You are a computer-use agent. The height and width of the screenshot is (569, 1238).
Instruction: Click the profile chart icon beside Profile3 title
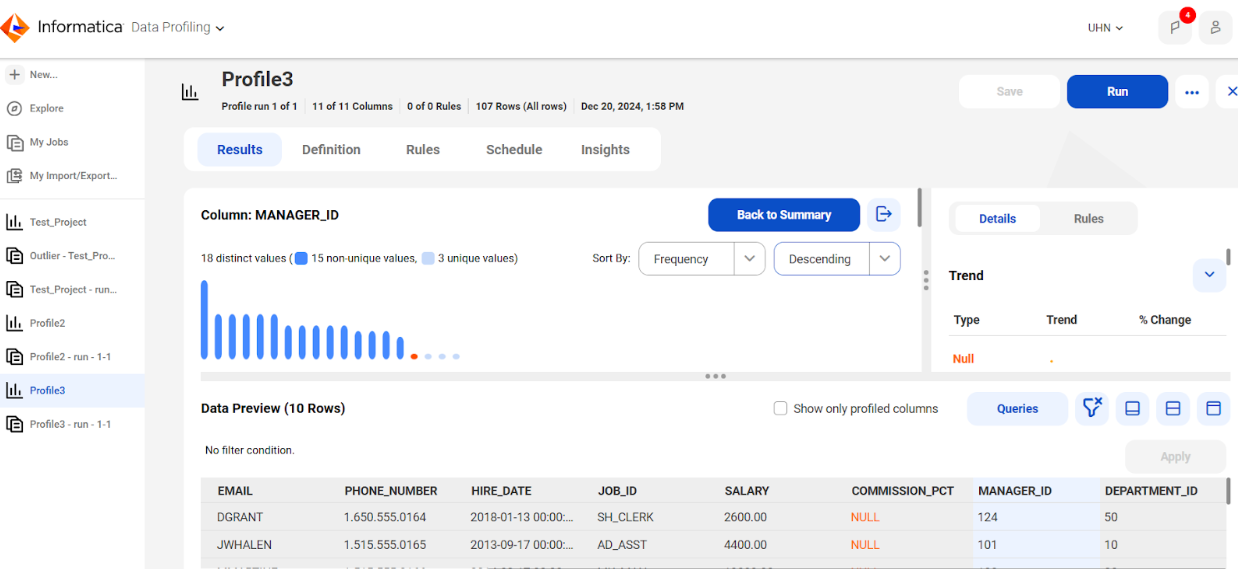pyautogui.click(x=190, y=92)
